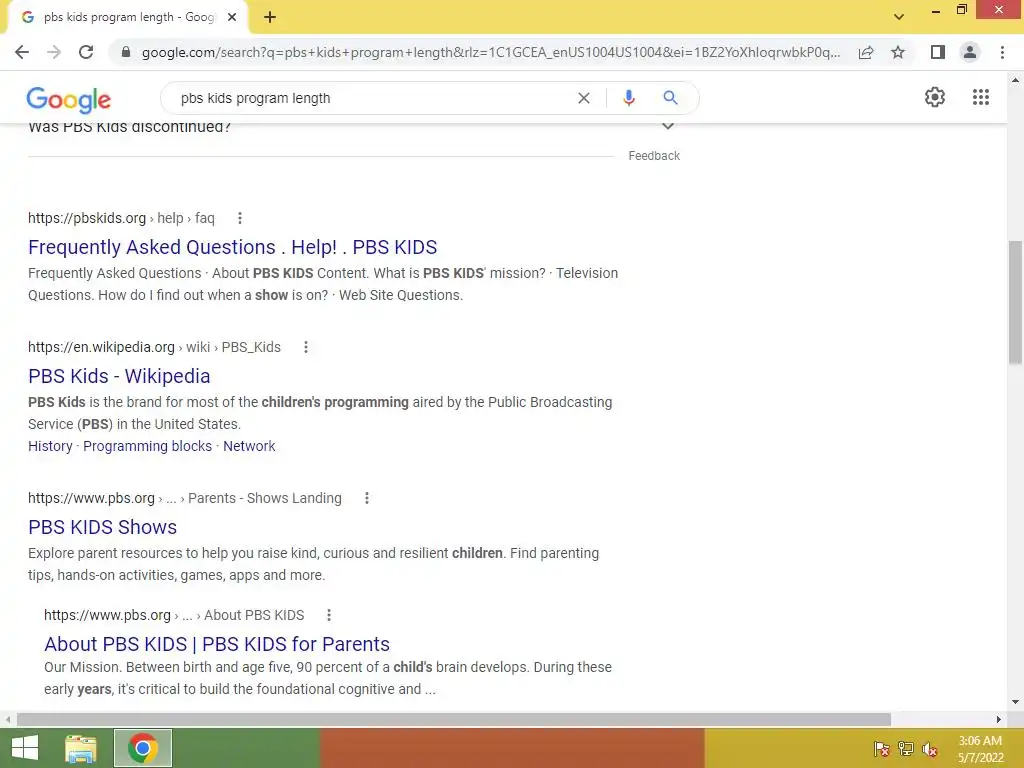Bookmark this page with the star
1024x768 pixels.
click(898, 52)
